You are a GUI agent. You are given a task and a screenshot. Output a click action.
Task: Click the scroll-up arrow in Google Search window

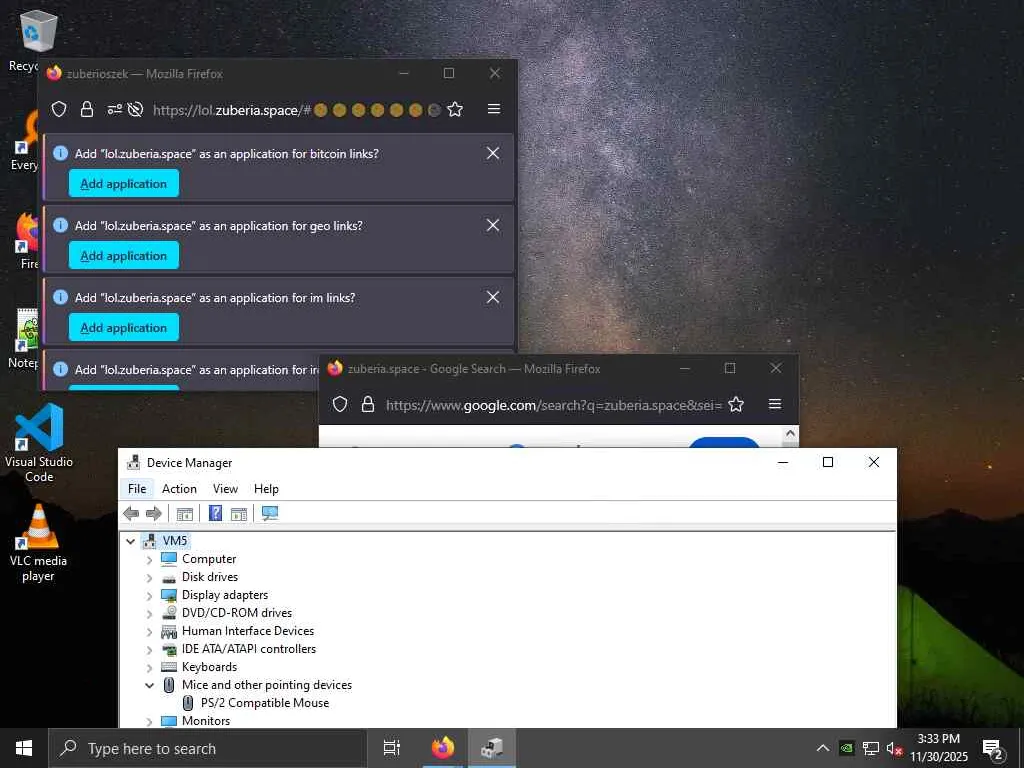pos(790,434)
